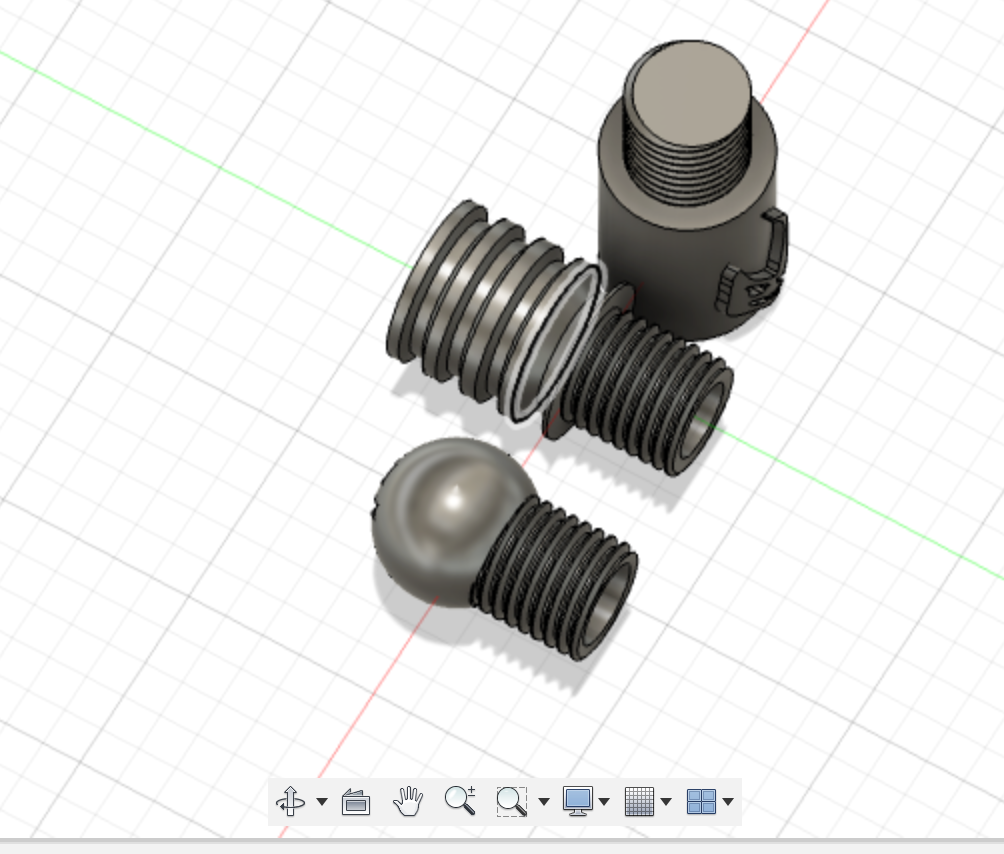Open the Zoom Window dropdown arrow
The height and width of the screenshot is (854, 1004).
pos(544,802)
